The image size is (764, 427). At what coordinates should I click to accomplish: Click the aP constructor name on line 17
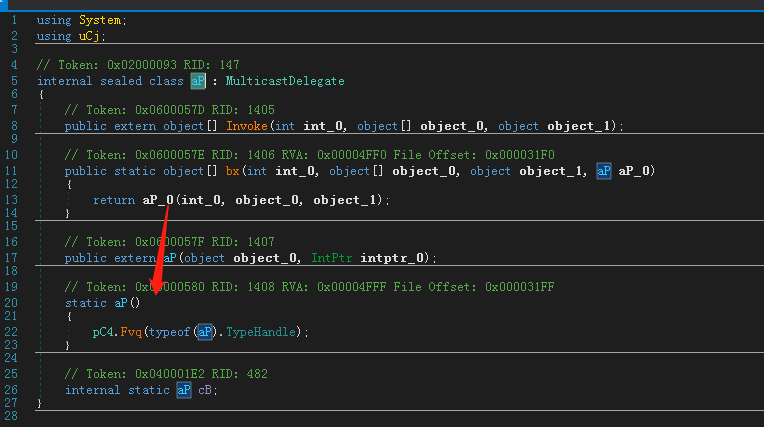(x=170, y=258)
